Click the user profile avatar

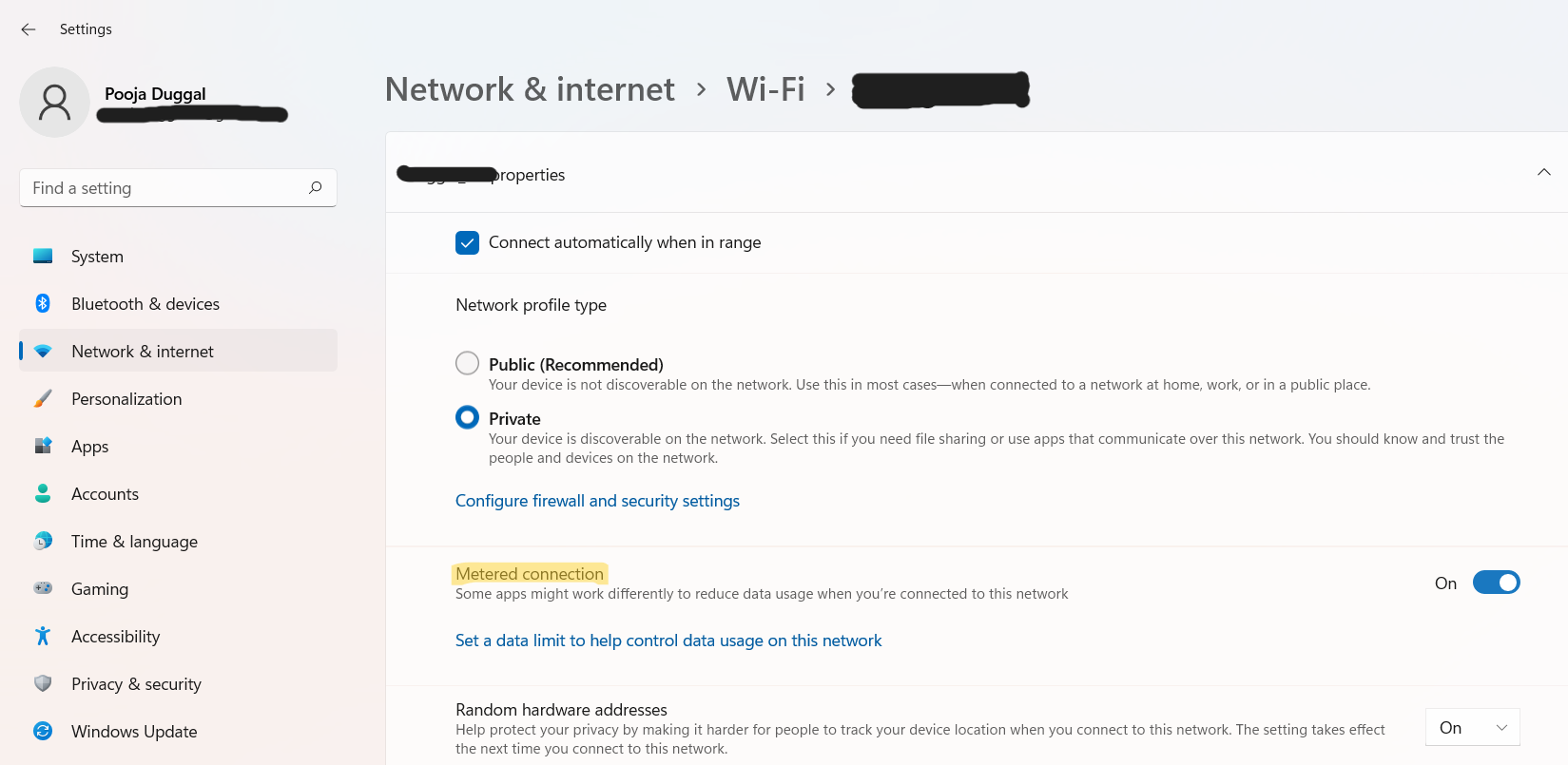click(54, 102)
